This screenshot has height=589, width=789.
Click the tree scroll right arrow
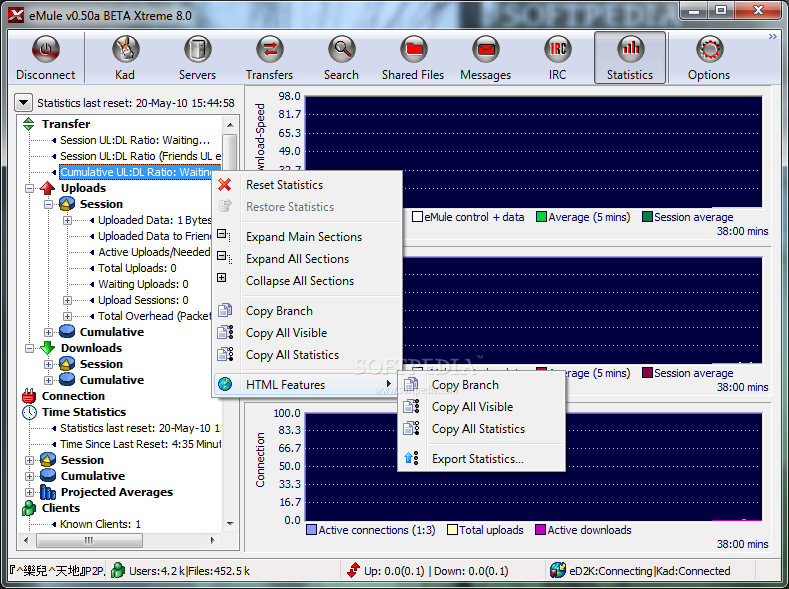tap(212, 540)
